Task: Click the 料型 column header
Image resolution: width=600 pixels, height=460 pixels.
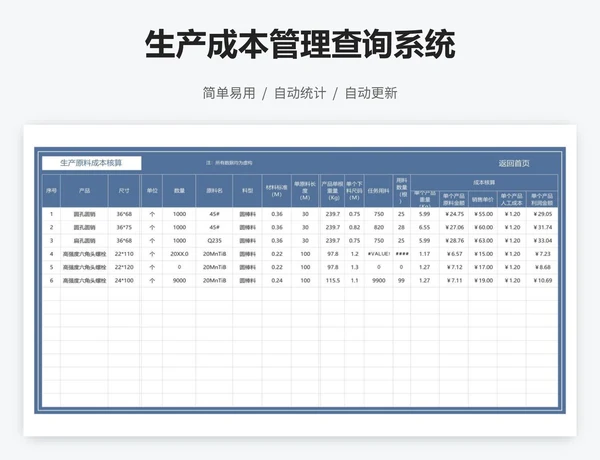Action: pyautogui.click(x=247, y=191)
